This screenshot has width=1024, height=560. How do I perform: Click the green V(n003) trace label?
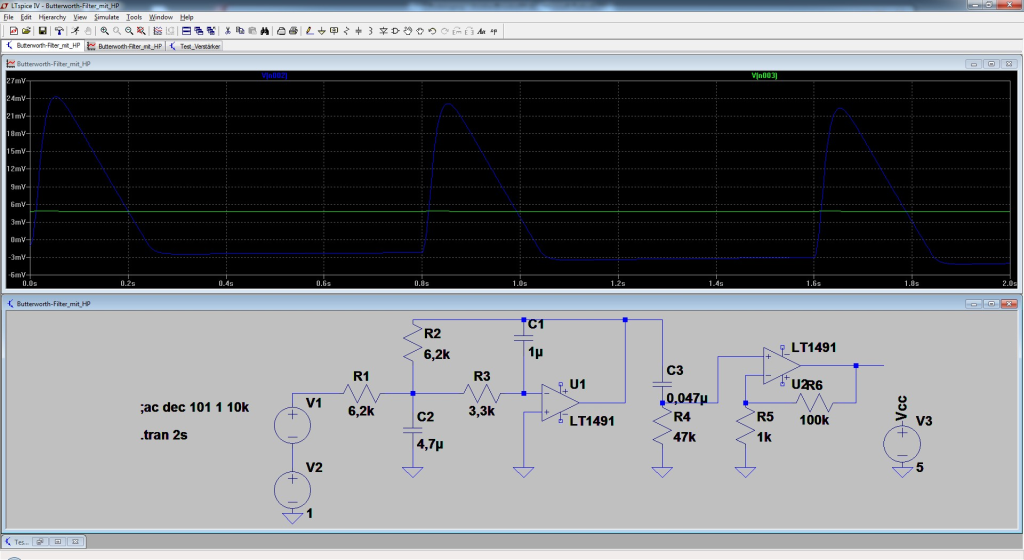[763, 76]
